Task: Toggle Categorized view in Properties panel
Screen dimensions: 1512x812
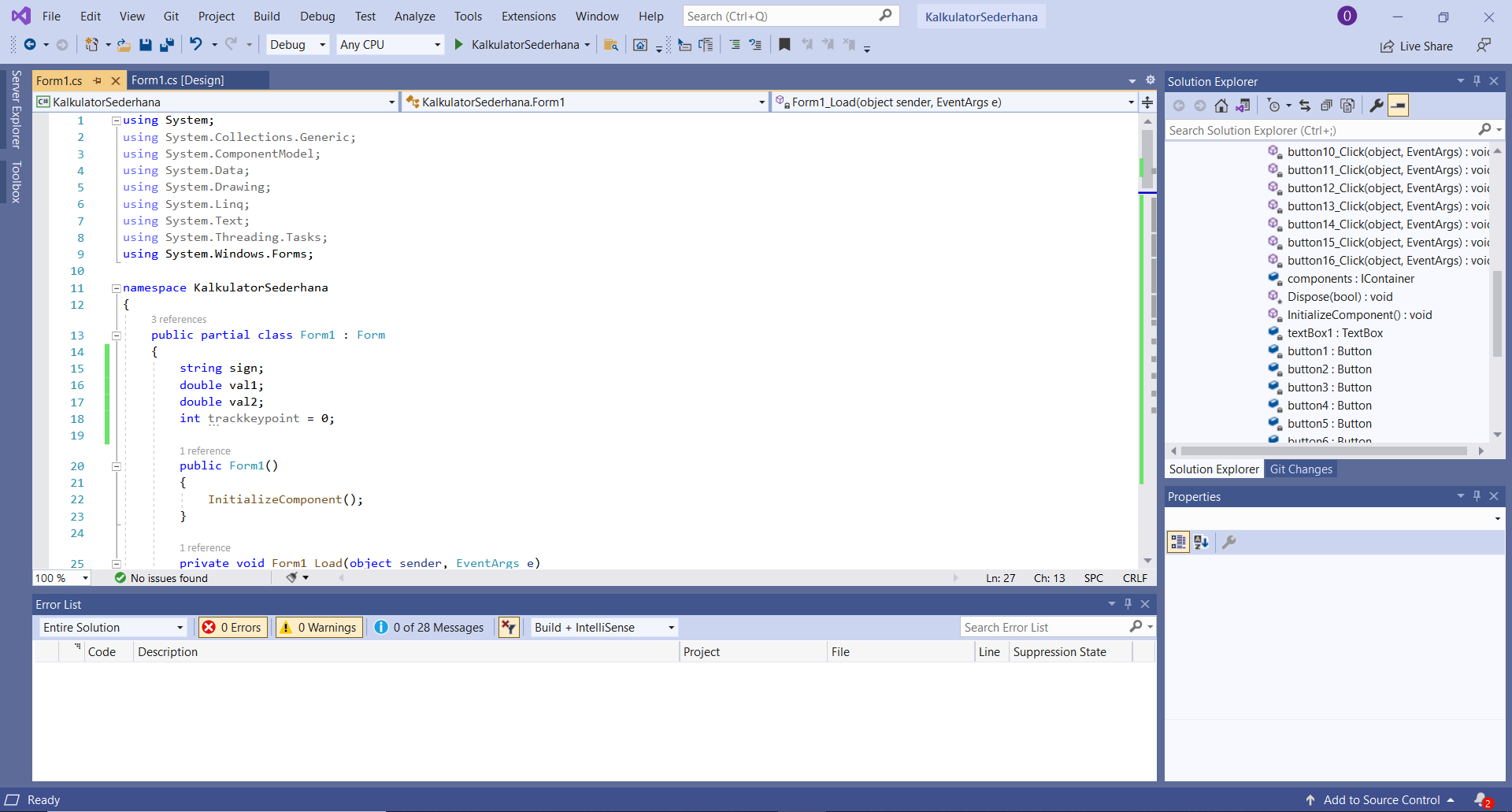Action: pos(1178,542)
